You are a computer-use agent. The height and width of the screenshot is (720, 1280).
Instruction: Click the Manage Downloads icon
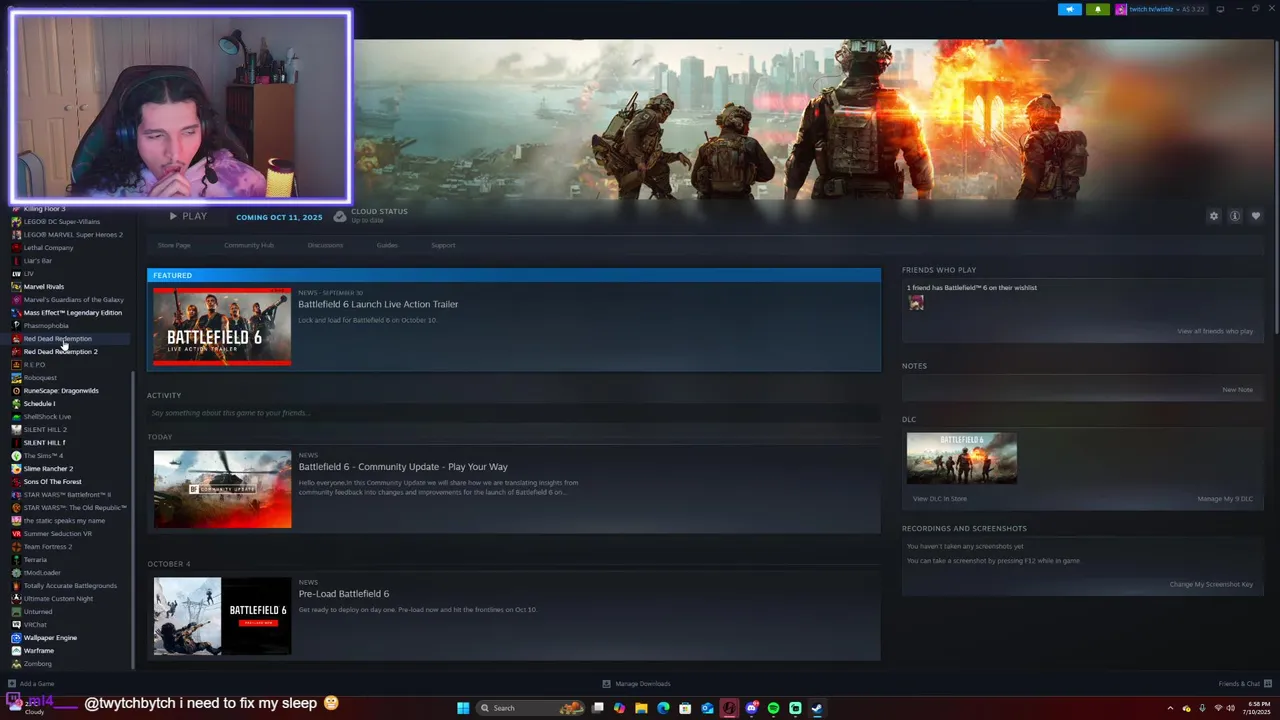606,684
